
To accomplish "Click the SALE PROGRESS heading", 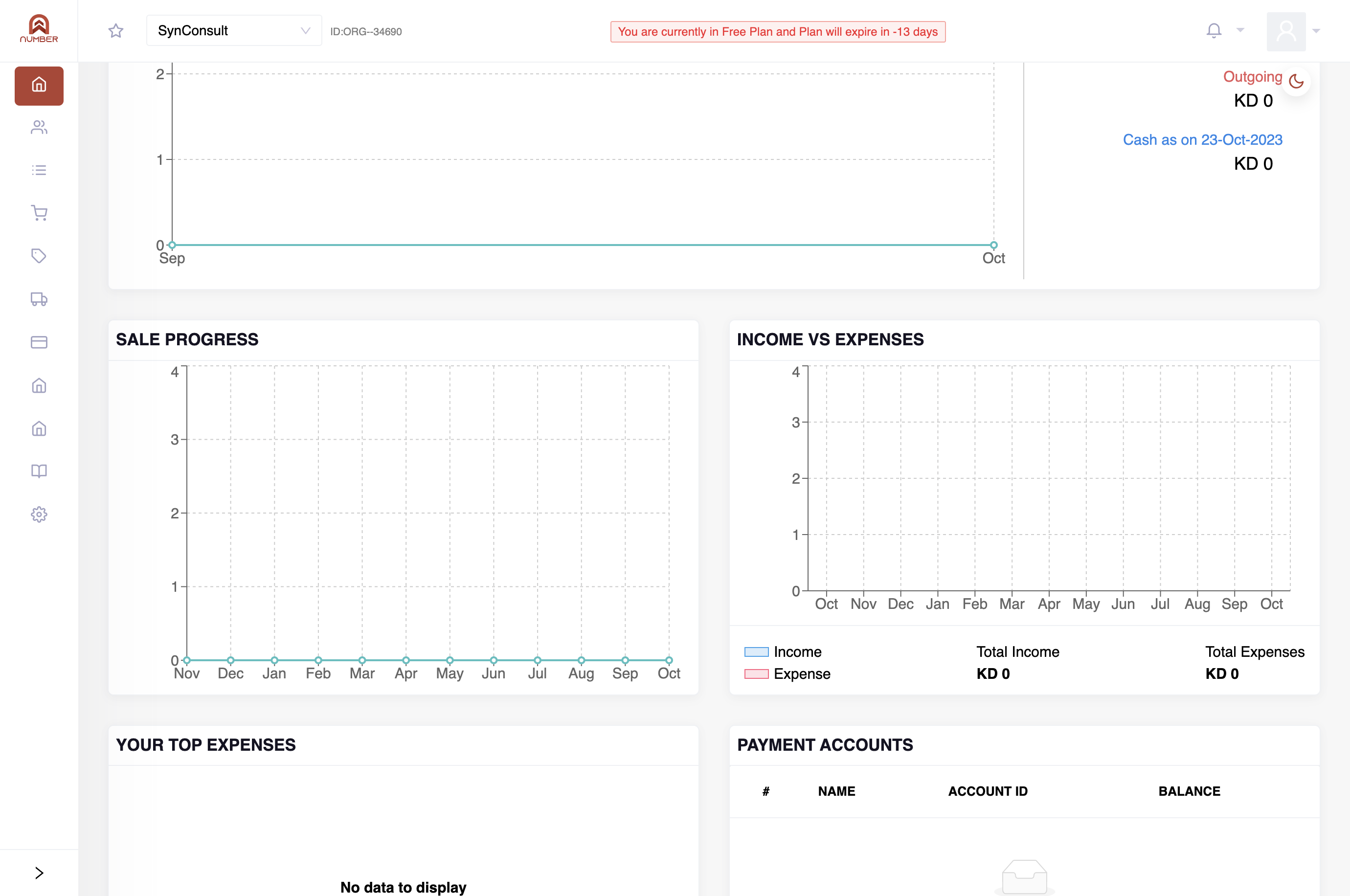I will coord(187,339).
